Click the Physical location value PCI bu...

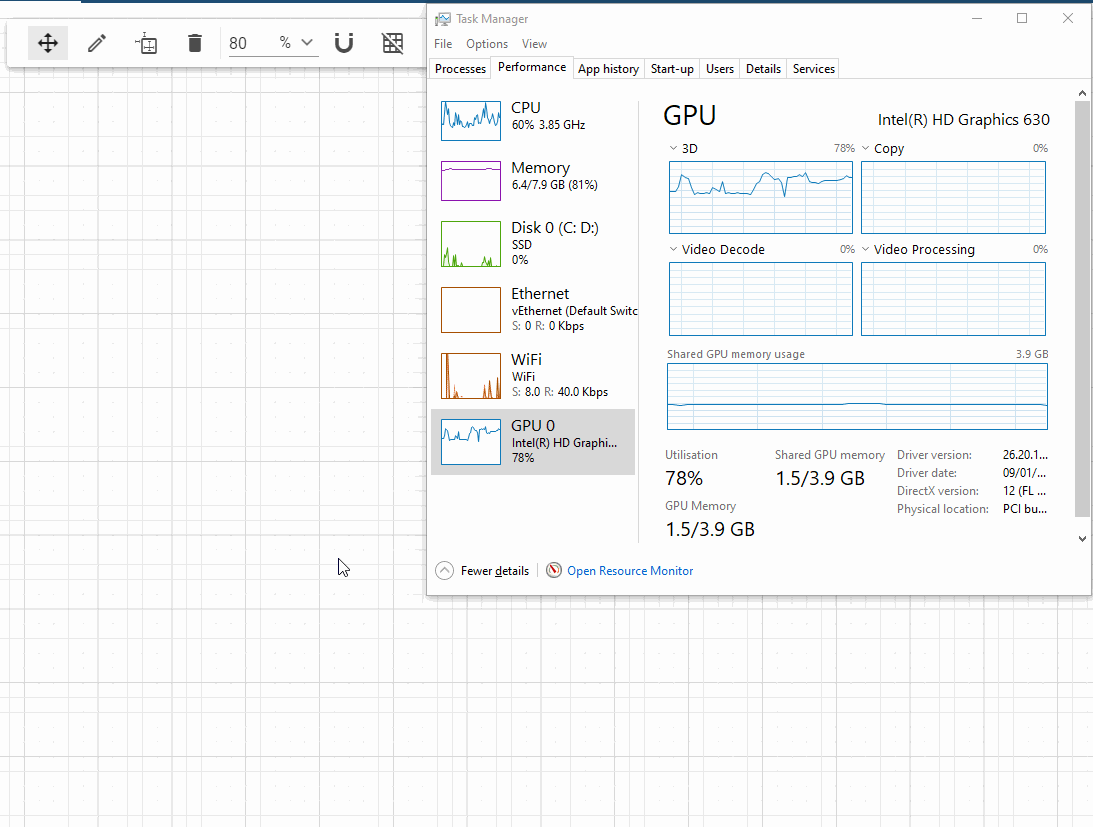(x=1025, y=509)
